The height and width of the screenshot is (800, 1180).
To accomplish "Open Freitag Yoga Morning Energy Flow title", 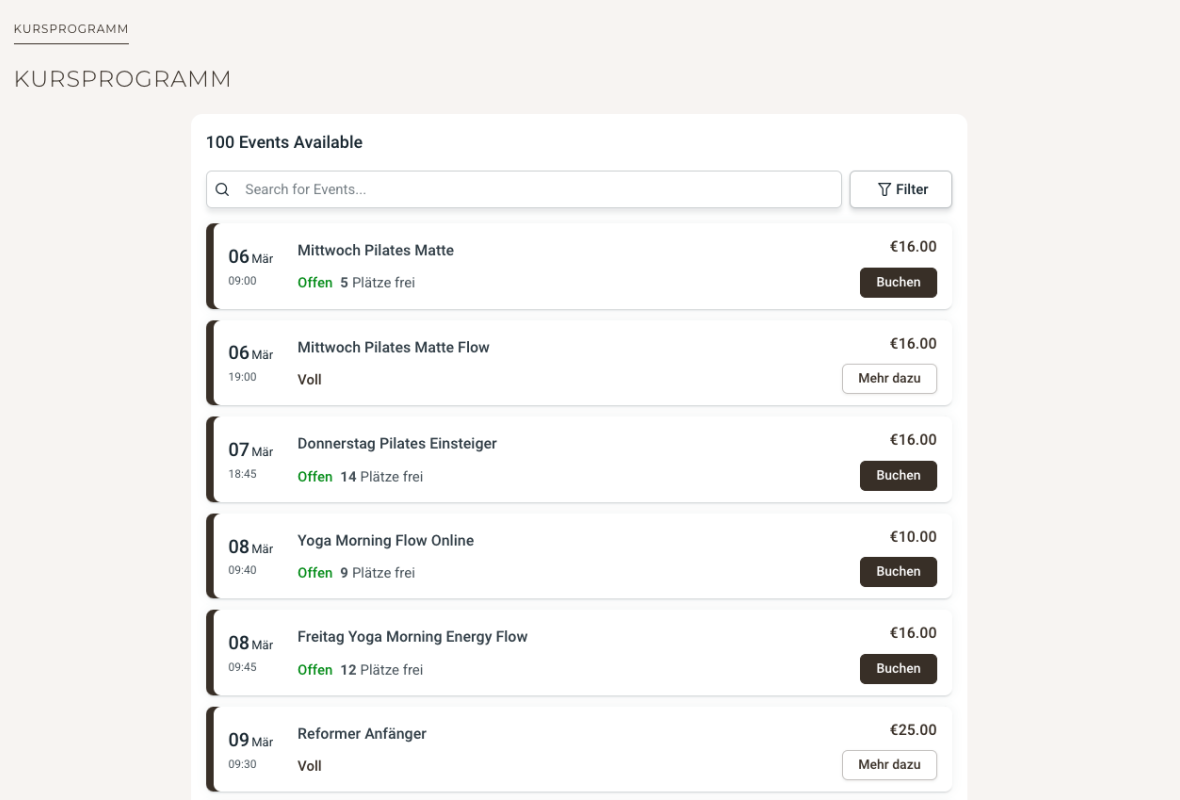I will (412, 637).
